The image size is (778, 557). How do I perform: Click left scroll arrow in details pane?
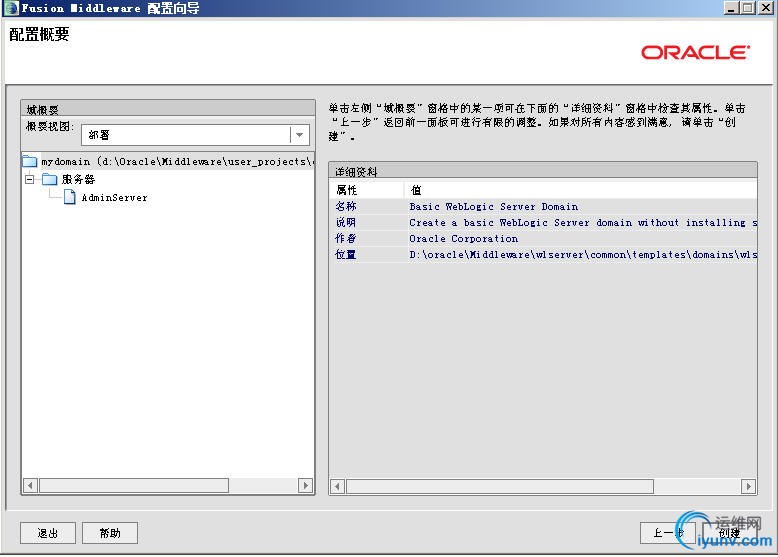point(338,487)
